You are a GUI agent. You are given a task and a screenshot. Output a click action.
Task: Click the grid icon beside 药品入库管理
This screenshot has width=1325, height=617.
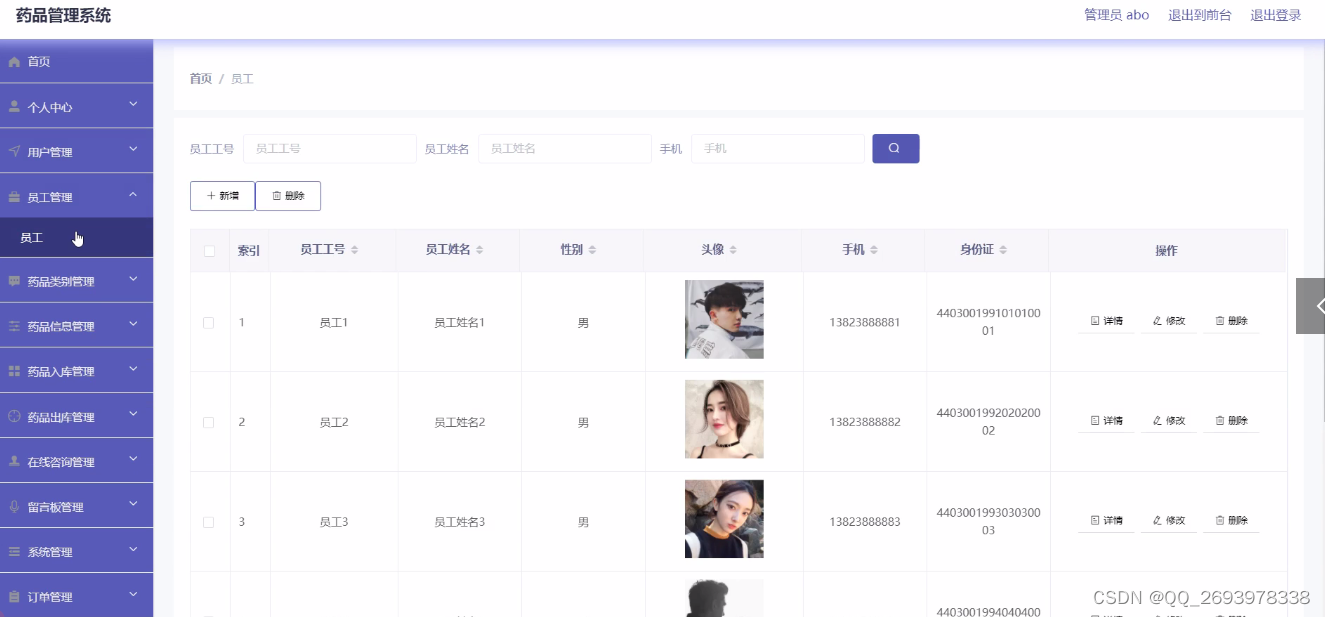[x=14, y=371]
